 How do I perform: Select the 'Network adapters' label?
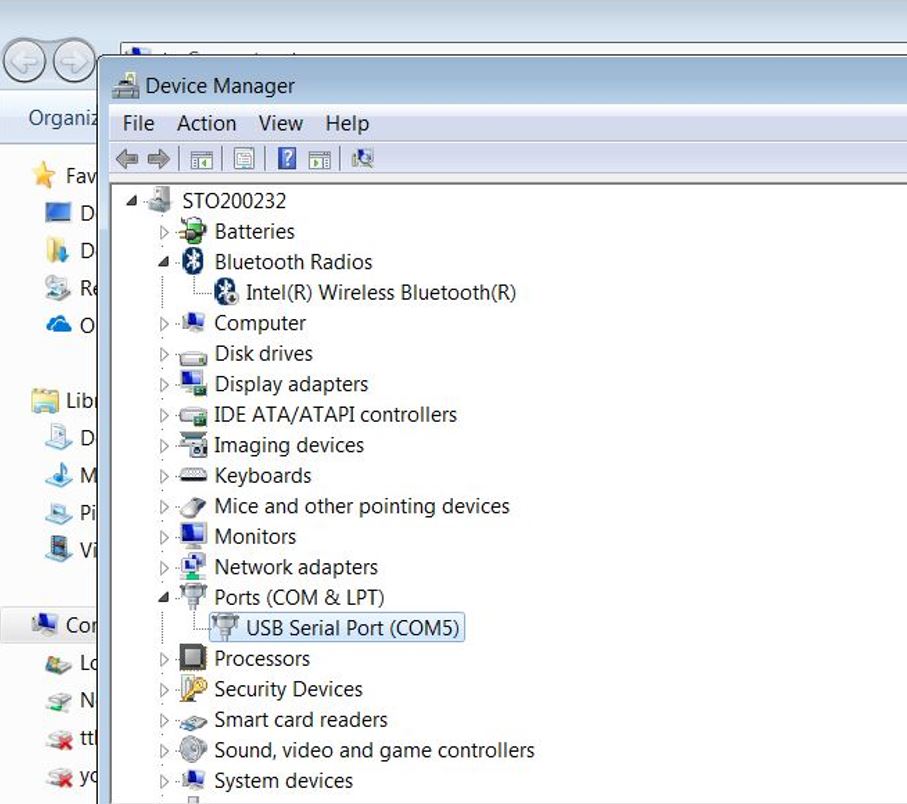tap(296, 567)
